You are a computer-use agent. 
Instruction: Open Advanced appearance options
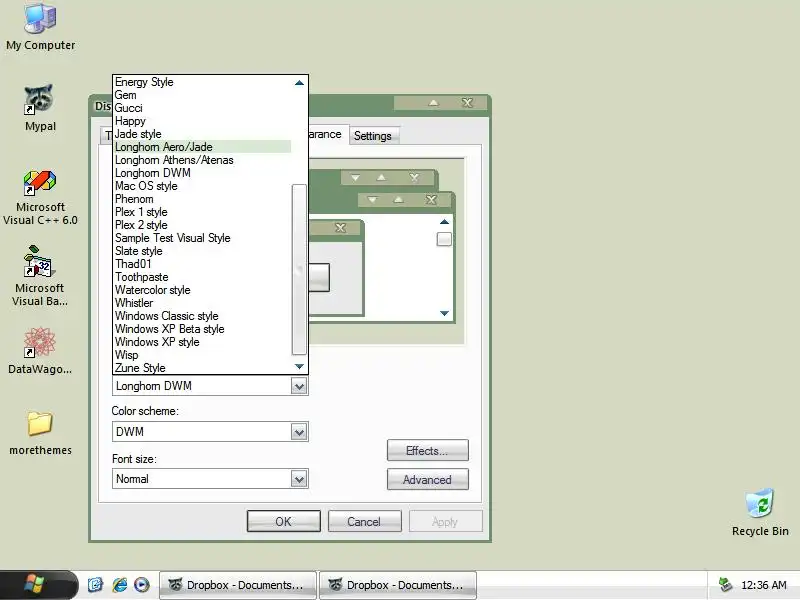coord(428,480)
